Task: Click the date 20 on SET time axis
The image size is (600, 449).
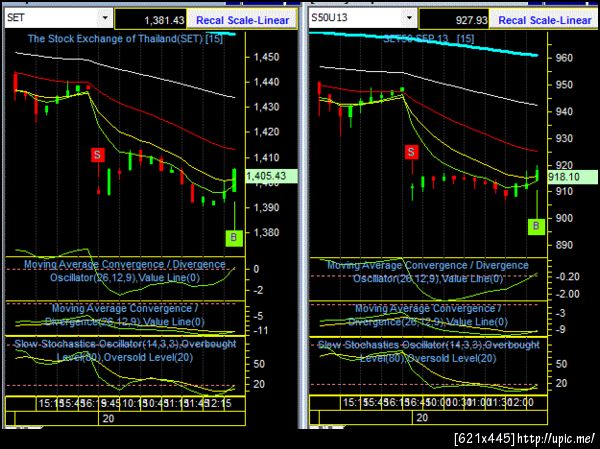Action: [x=109, y=418]
